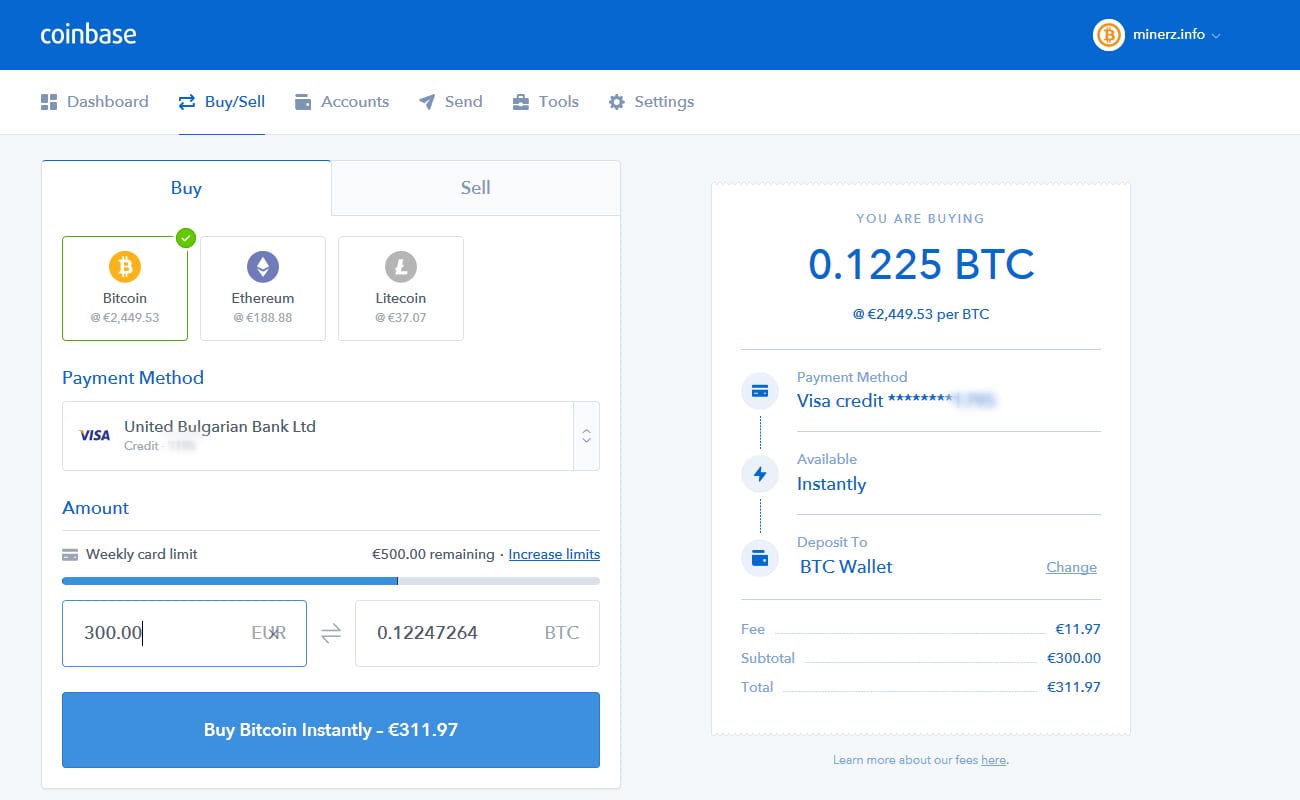Image resolution: width=1300 pixels, height=800 pixels.
Task: Open the Accounts navigation item
Action: pyautogui.click(x=342, y=102)
